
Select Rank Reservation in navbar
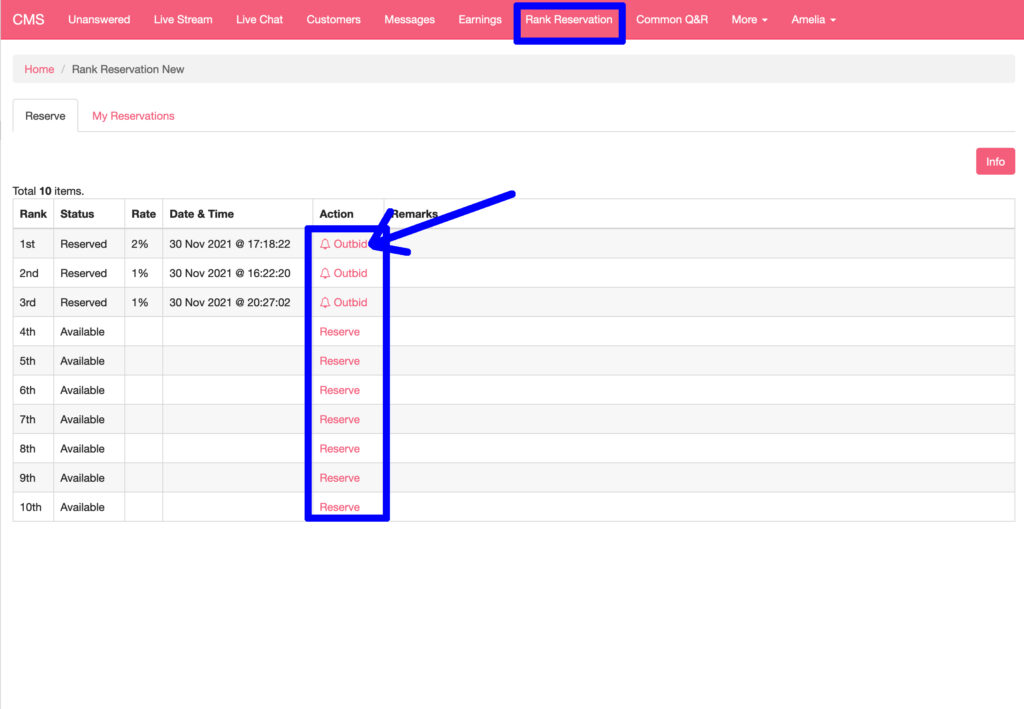(569, 20)
